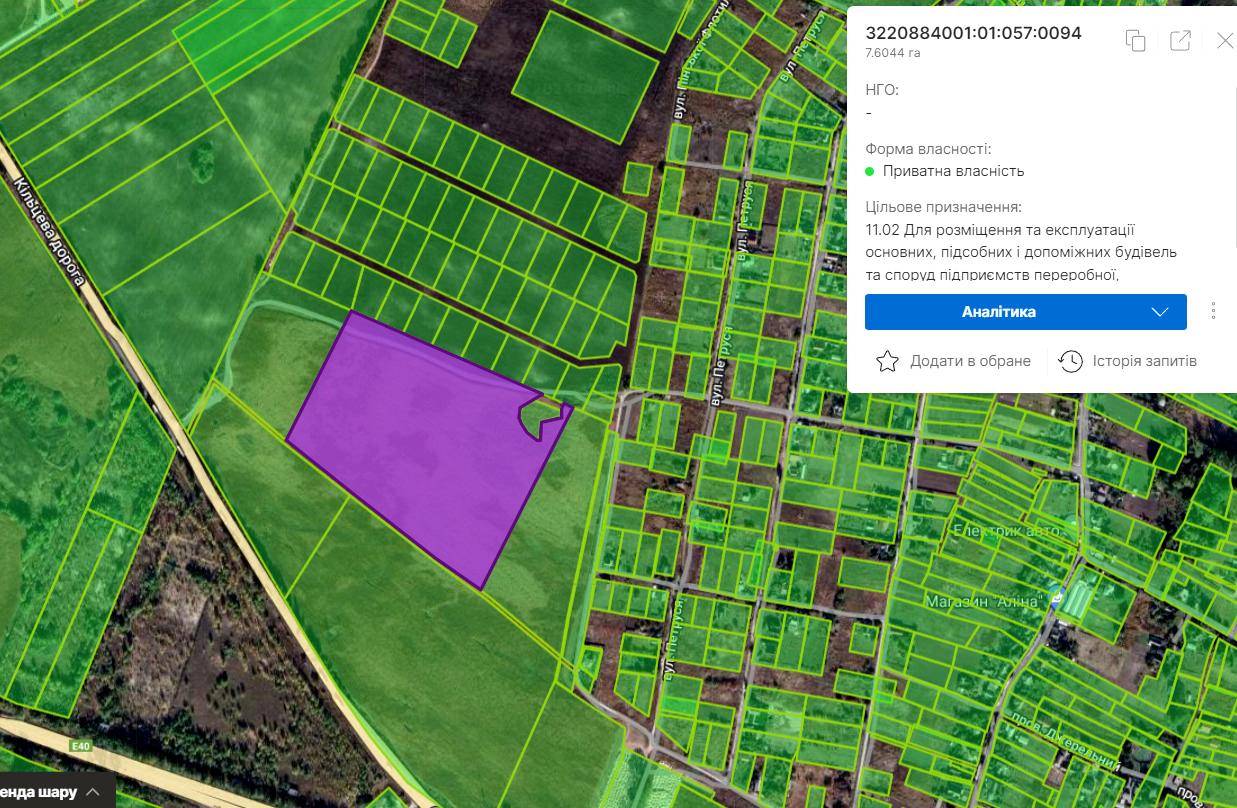This screenshot has width=1237, height=808.
Task: Copy the cadastral number with the copy icon
Action: click(1135, 40)
